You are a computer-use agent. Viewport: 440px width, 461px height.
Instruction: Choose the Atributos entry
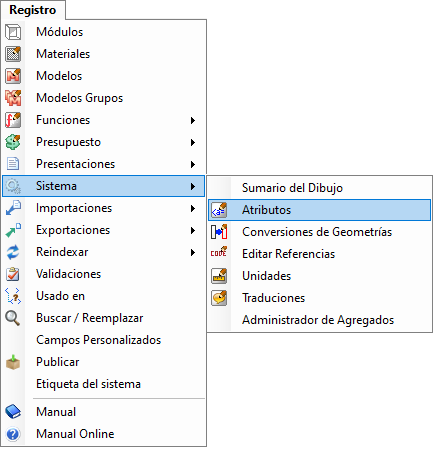319,210
